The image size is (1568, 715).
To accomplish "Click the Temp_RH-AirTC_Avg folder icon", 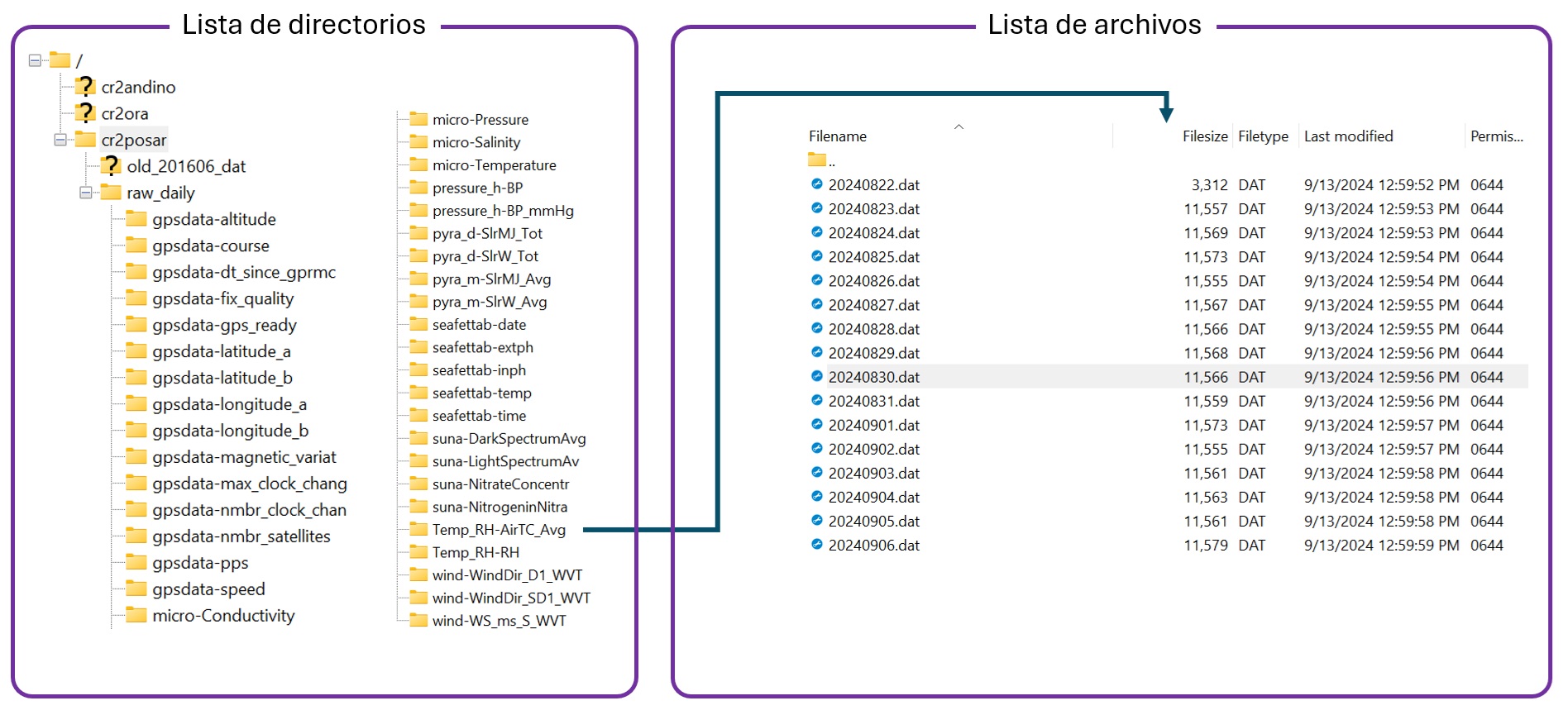I will pyautogui.click(x=418, y=529).
